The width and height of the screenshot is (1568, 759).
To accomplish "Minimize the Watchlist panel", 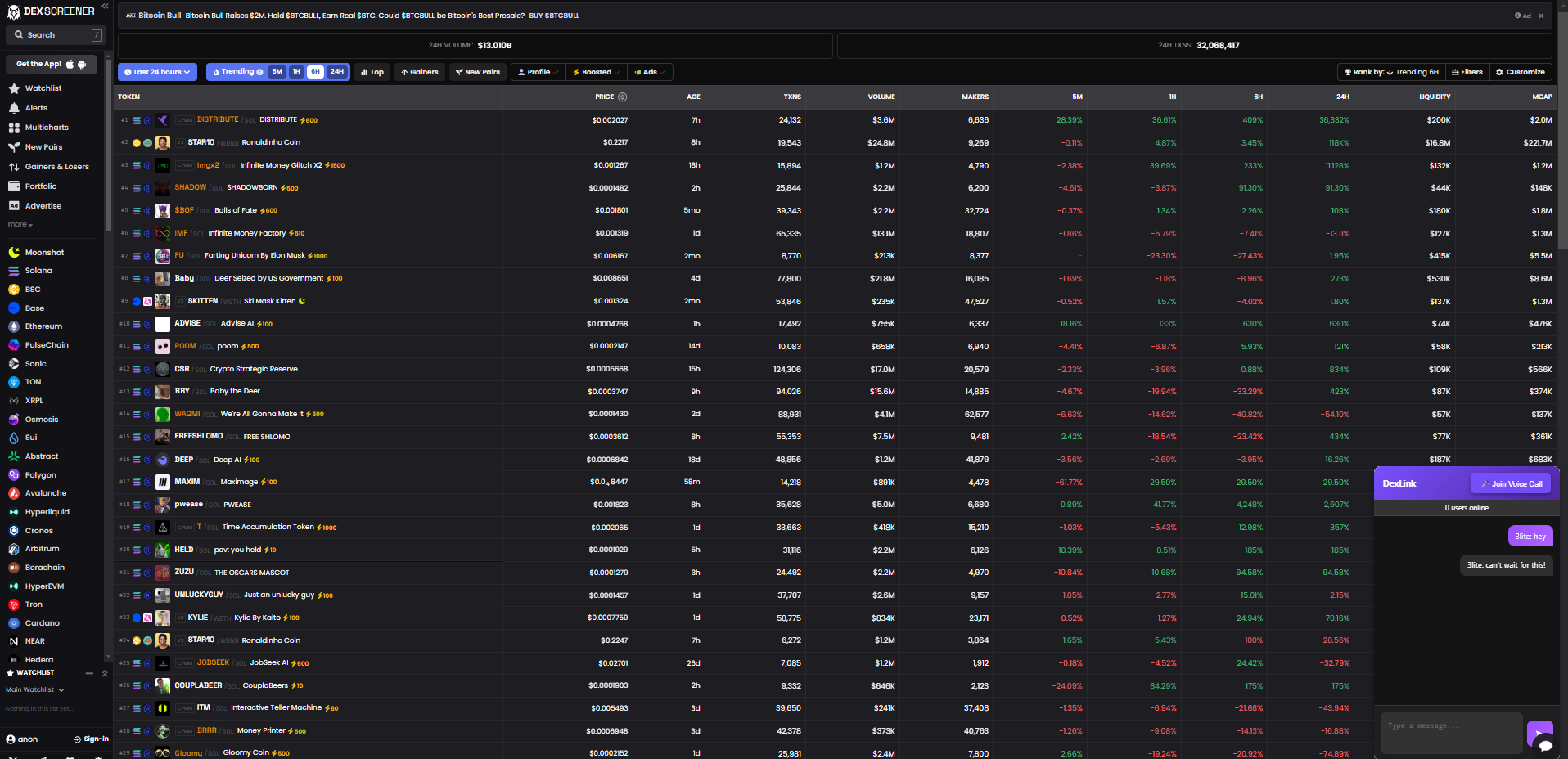I will [89, 673].
